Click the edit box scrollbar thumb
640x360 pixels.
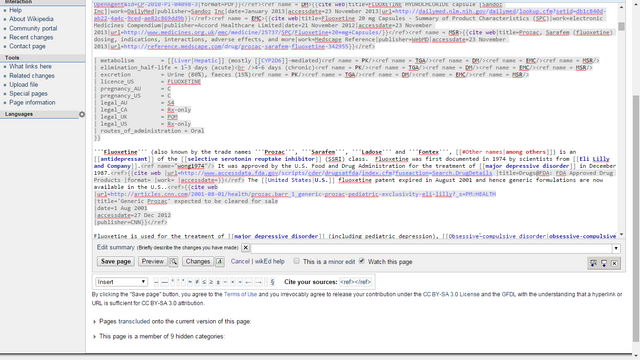click(621, 26)
